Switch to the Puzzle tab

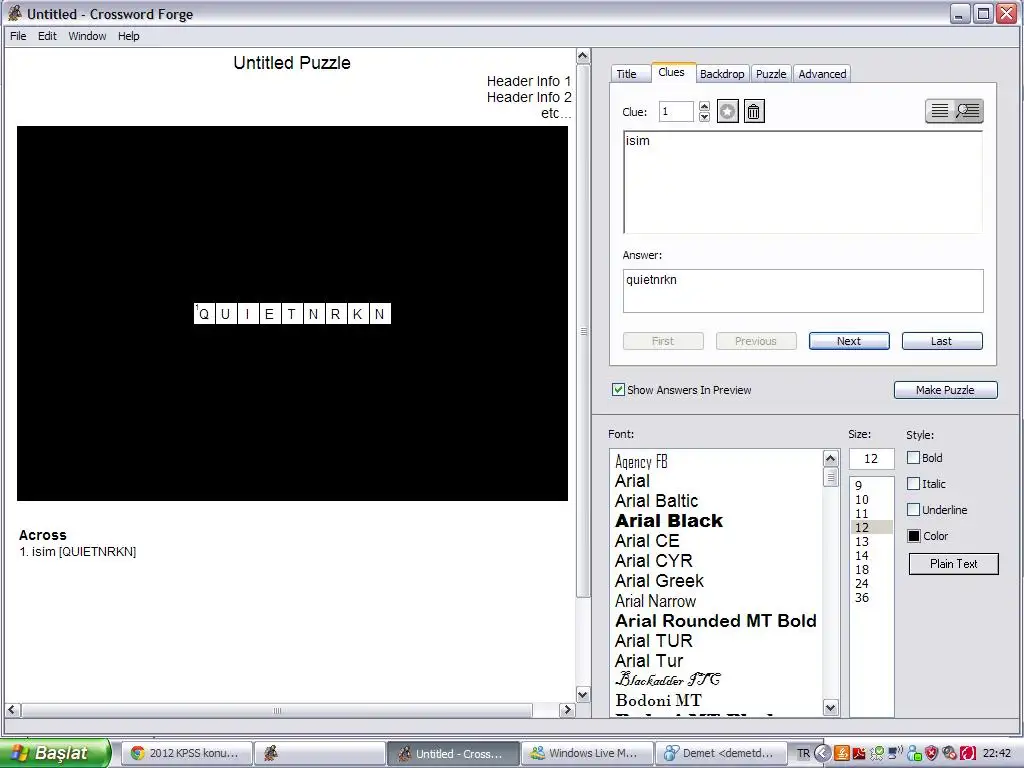click(x=771, y=74)
